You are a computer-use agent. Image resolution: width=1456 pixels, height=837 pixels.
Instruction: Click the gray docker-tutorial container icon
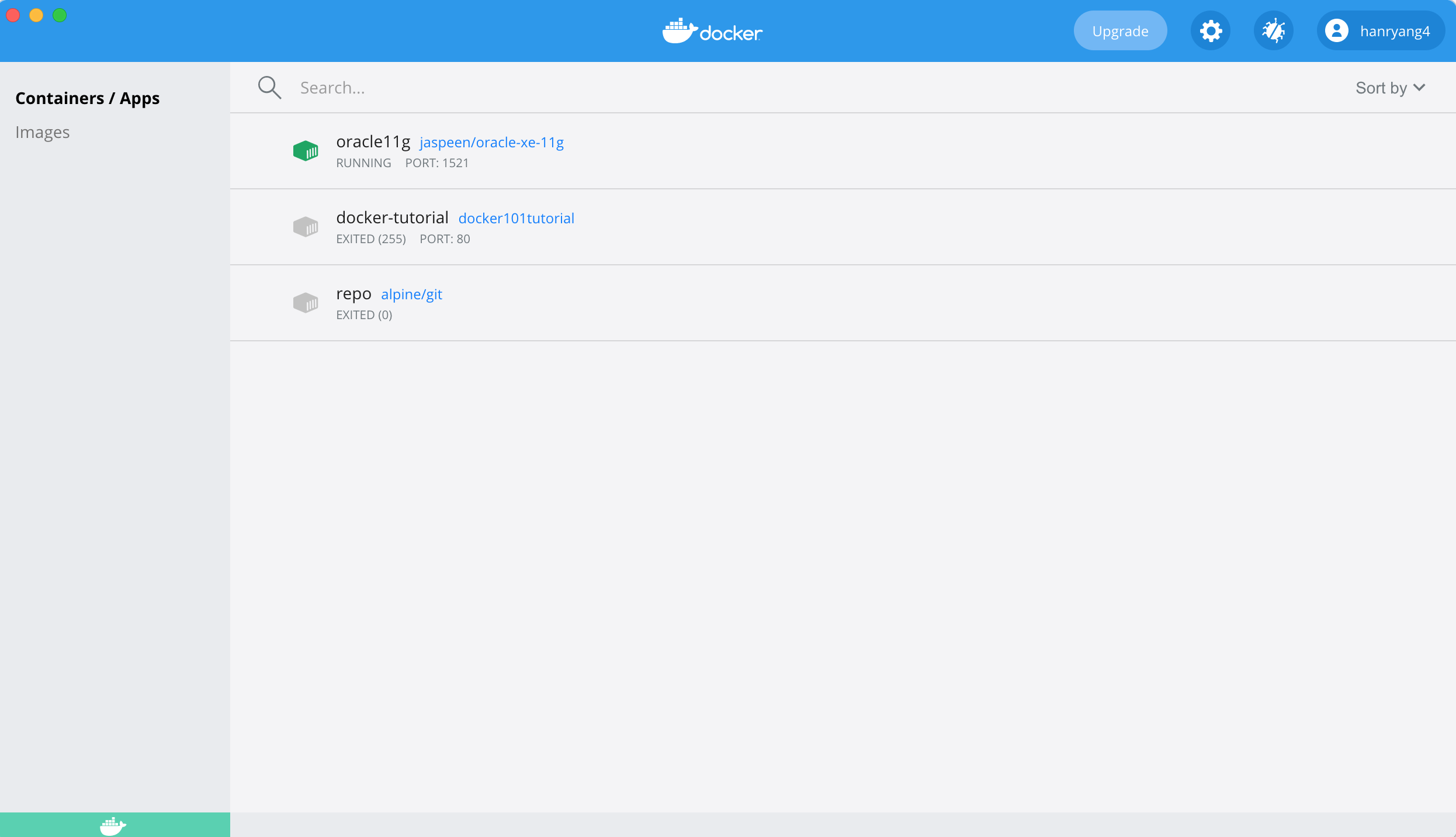(x=306, y=227)
